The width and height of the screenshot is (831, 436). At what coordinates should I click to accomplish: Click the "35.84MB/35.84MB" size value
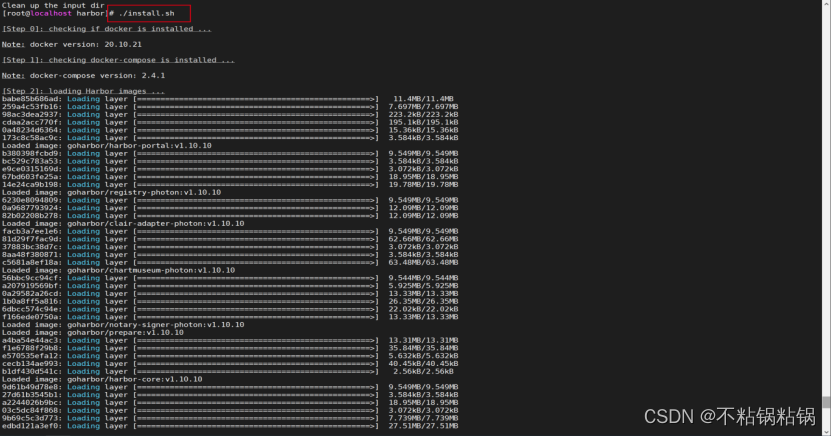[423, 348]
